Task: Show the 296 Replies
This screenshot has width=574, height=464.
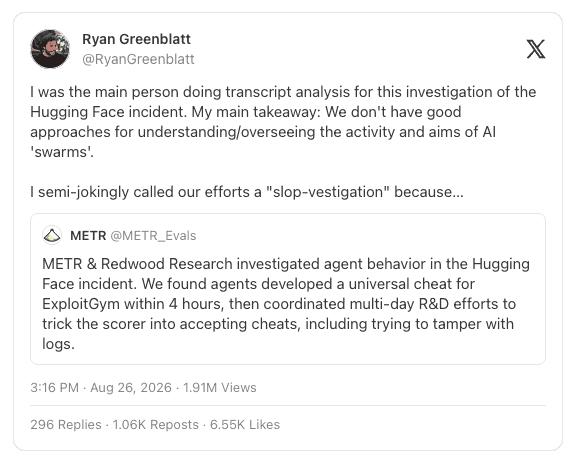Action: (66, 424)
